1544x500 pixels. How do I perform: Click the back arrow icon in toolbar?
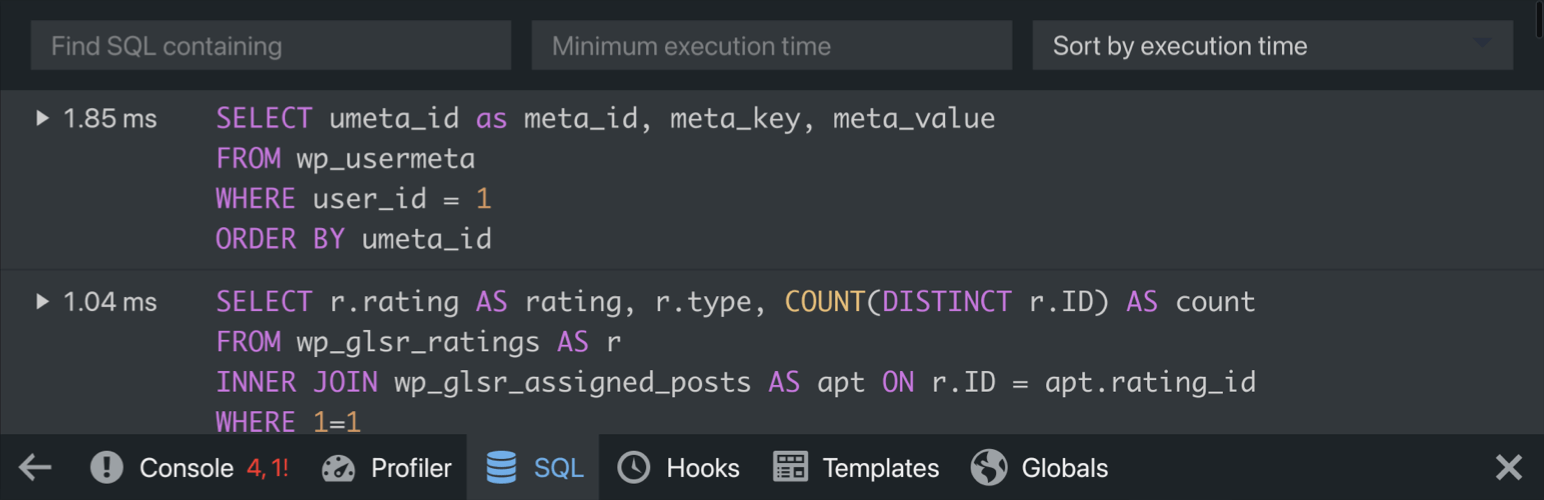[35, 467]
